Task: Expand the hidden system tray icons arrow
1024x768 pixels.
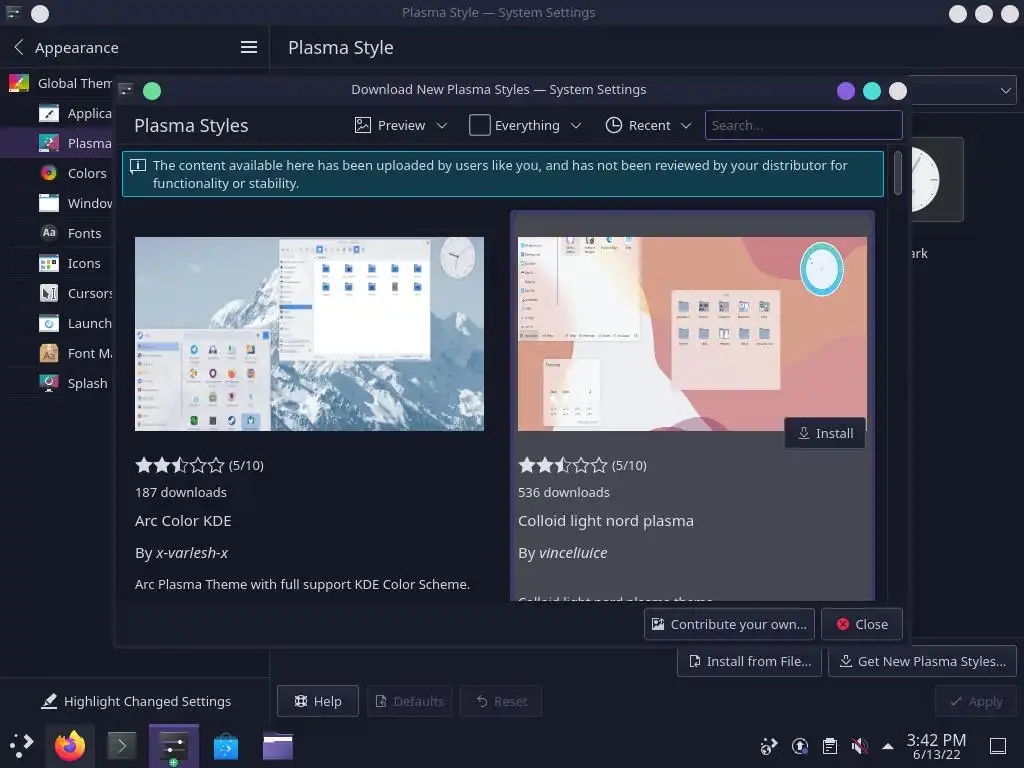Action: [888, 746]
